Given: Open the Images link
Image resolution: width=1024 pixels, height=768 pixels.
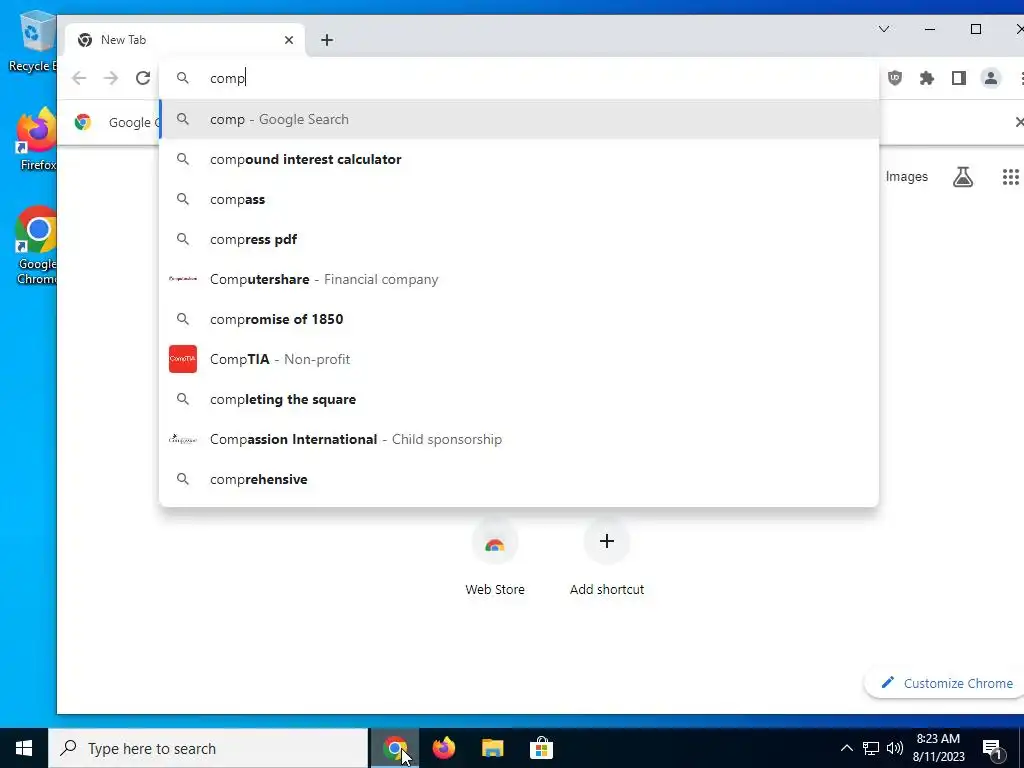Looking at the screenshot, I should point(906,177).
